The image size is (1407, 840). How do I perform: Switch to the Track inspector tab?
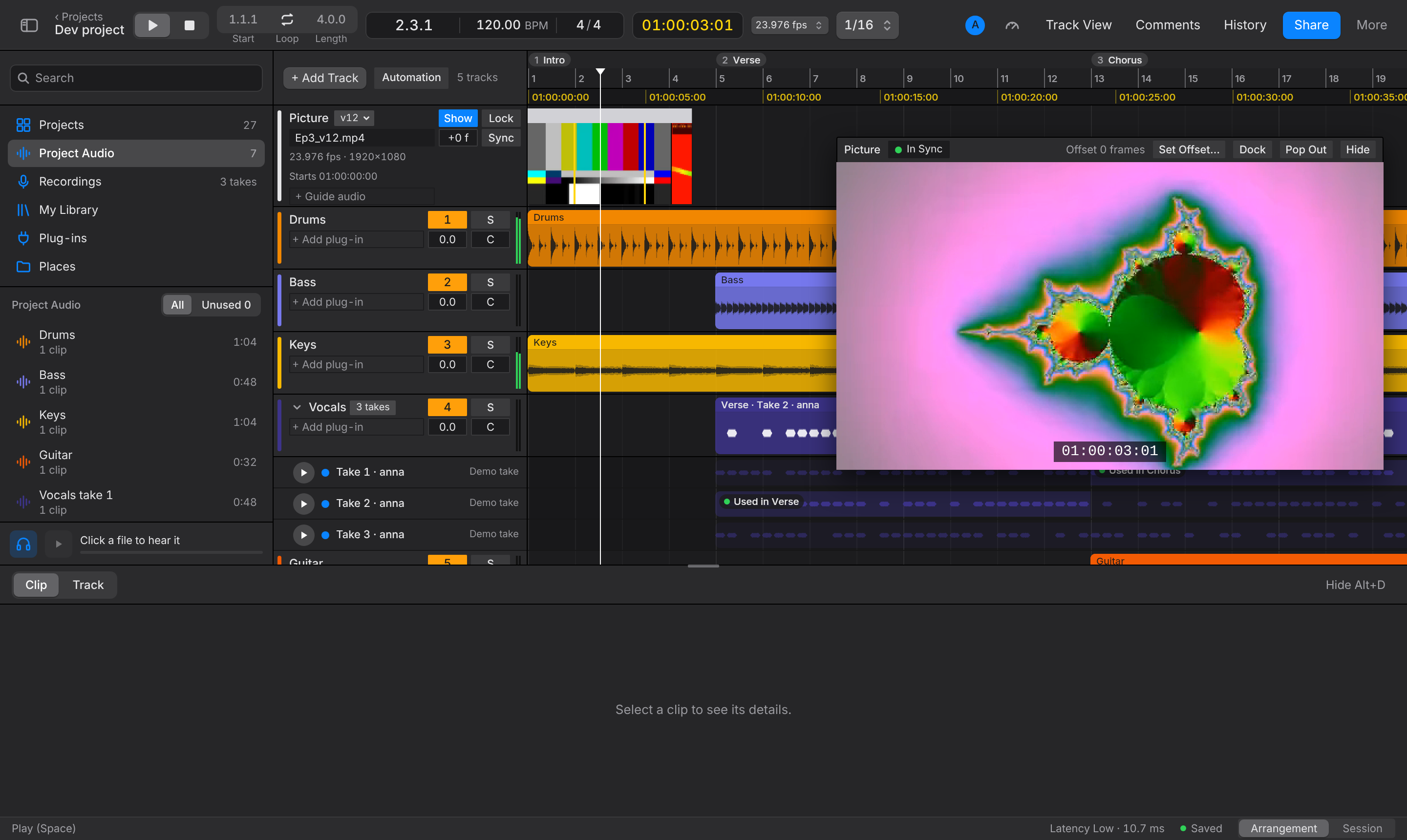pyautogui.click(x=88, y=585)
